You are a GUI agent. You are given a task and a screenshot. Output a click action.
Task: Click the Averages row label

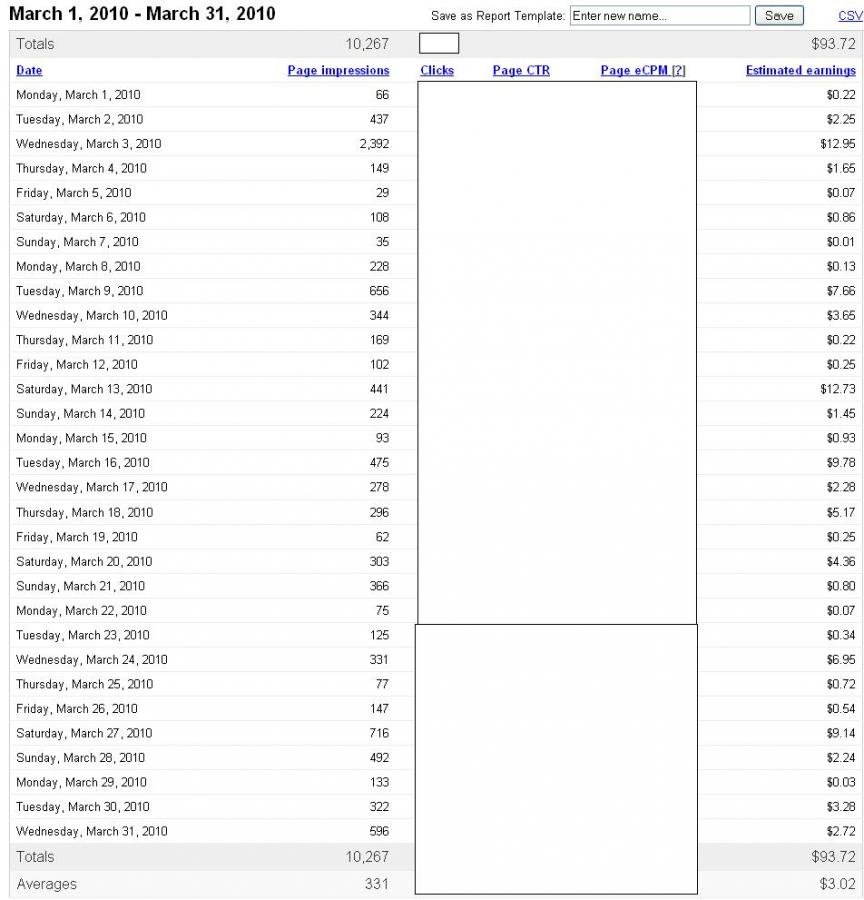point(47,884)
